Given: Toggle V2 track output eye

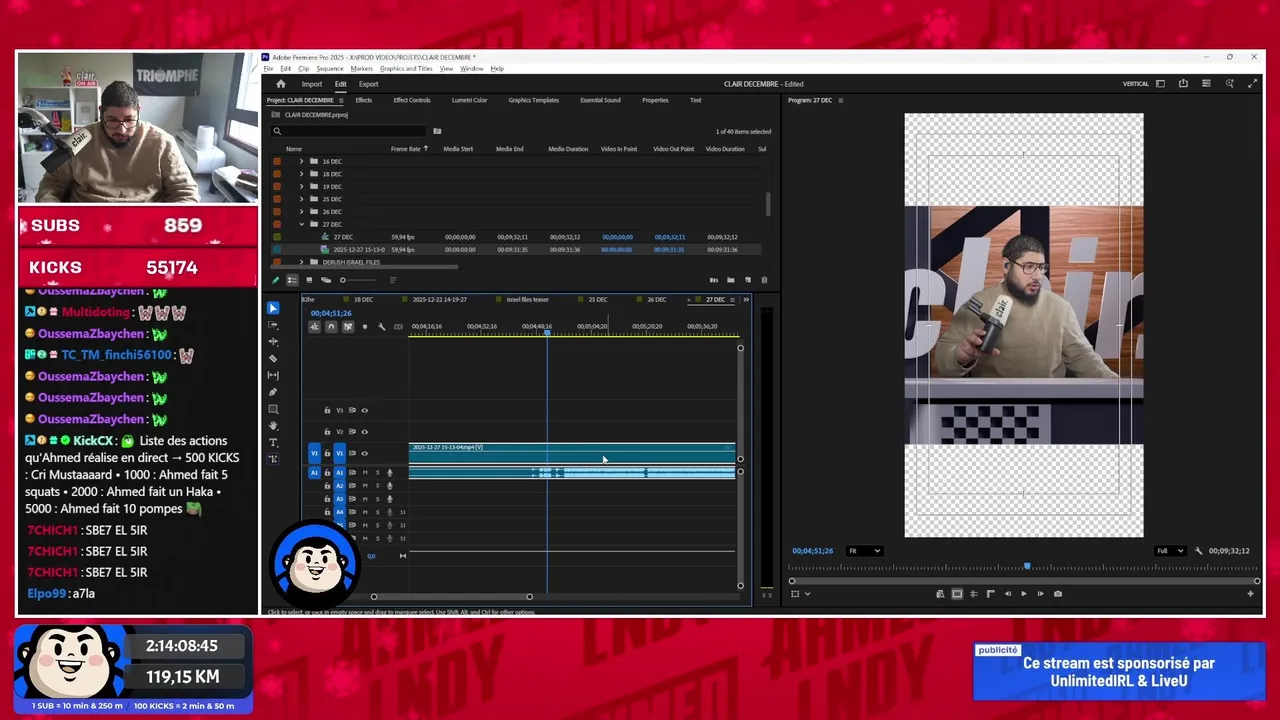Looking at the screenshot, I should [364, 432].
